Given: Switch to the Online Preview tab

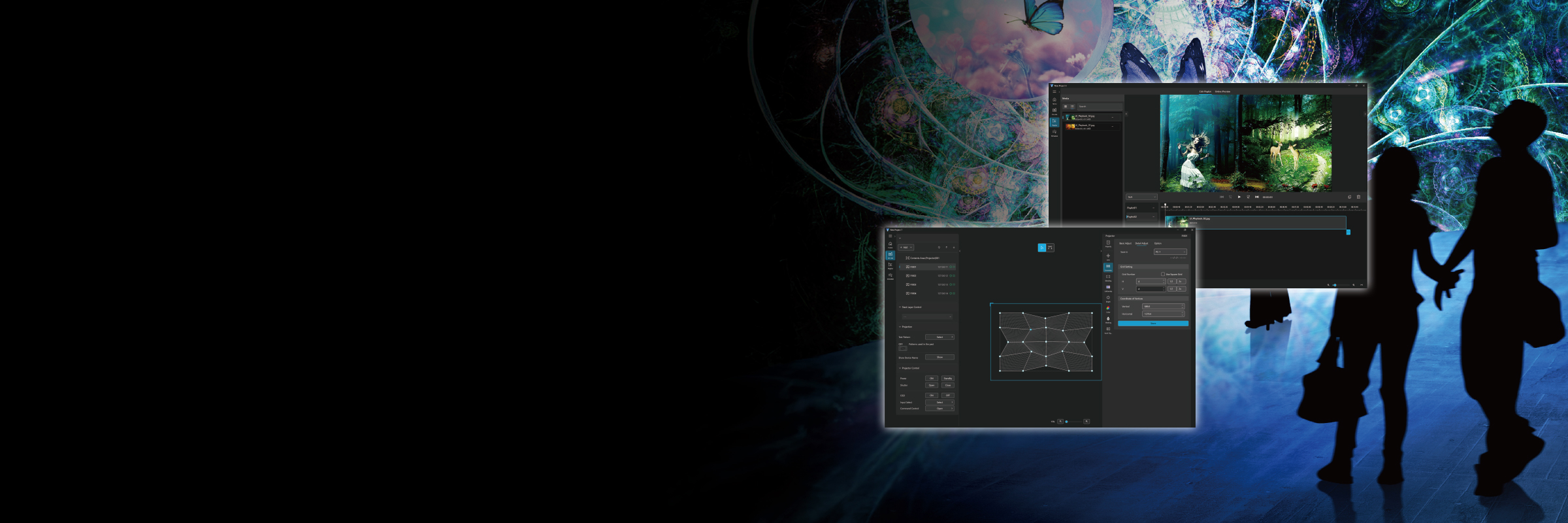Looking at the screenshot, I should [1222, 92].
